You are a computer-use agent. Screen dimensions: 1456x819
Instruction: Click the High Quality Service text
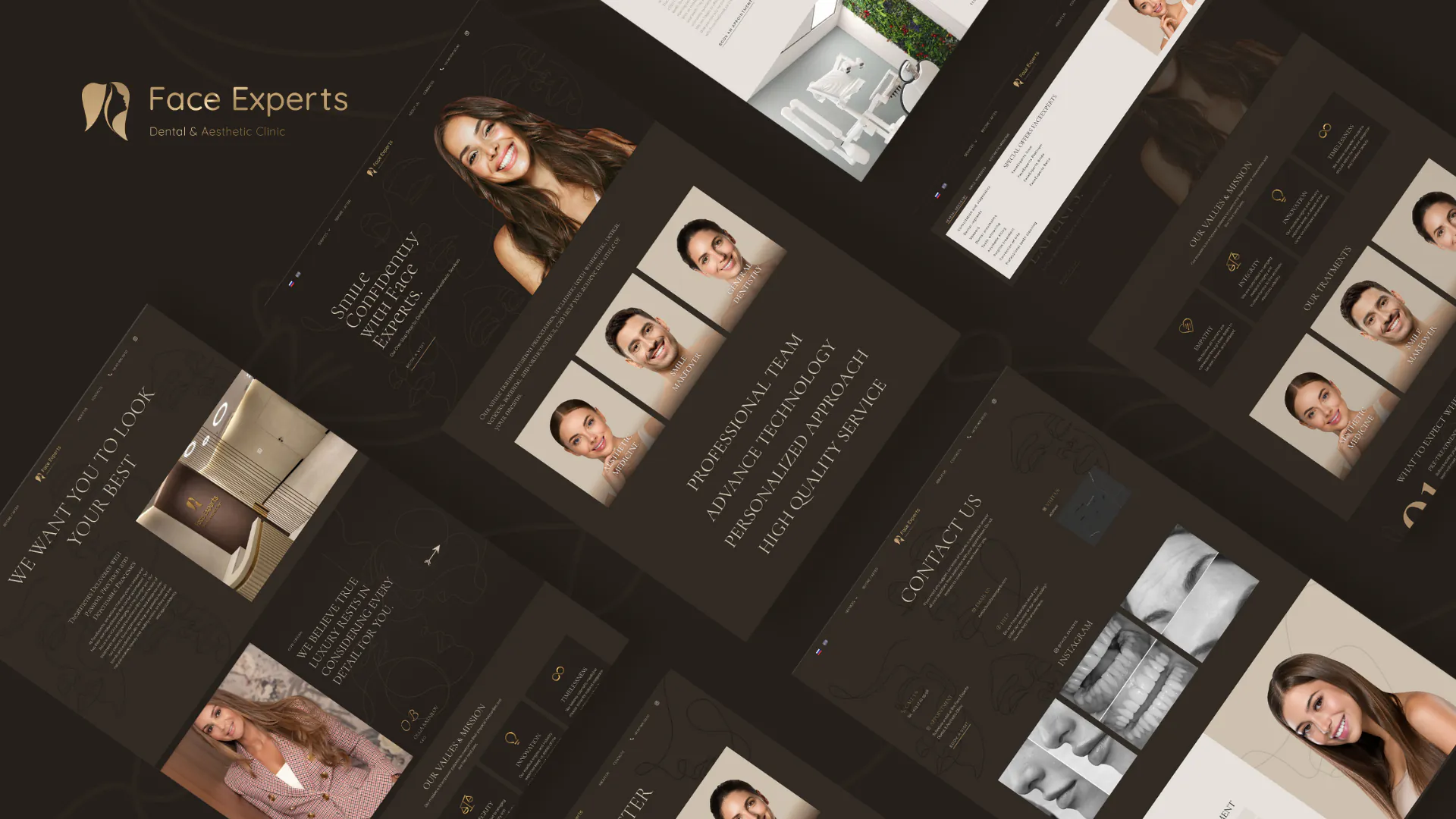tap(822, 466)
